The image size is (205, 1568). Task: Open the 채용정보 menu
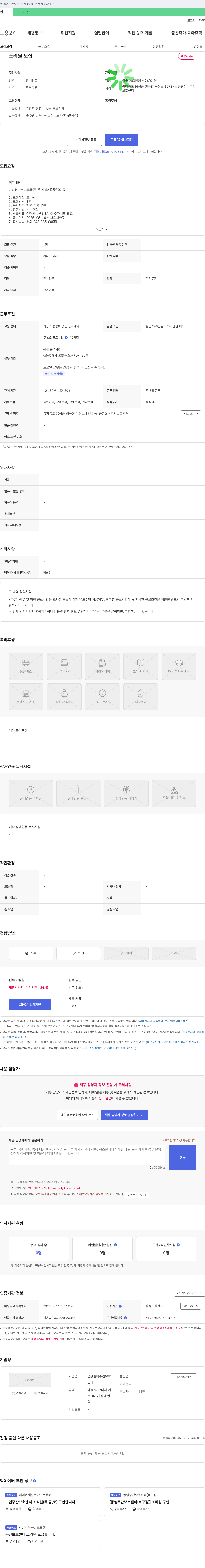(x=35, y=33)
